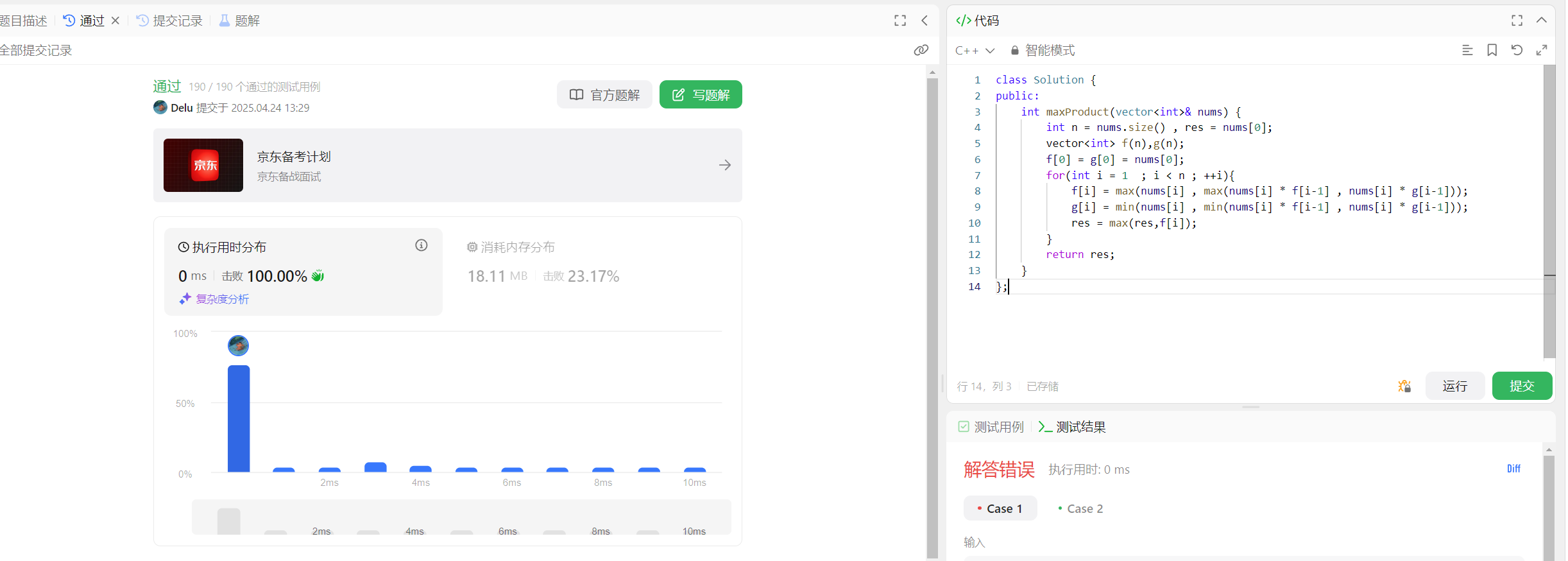Screen dimensions: 1568x561
Task: Click the arrow on the 京东备考计划 card
Action: 725,165
